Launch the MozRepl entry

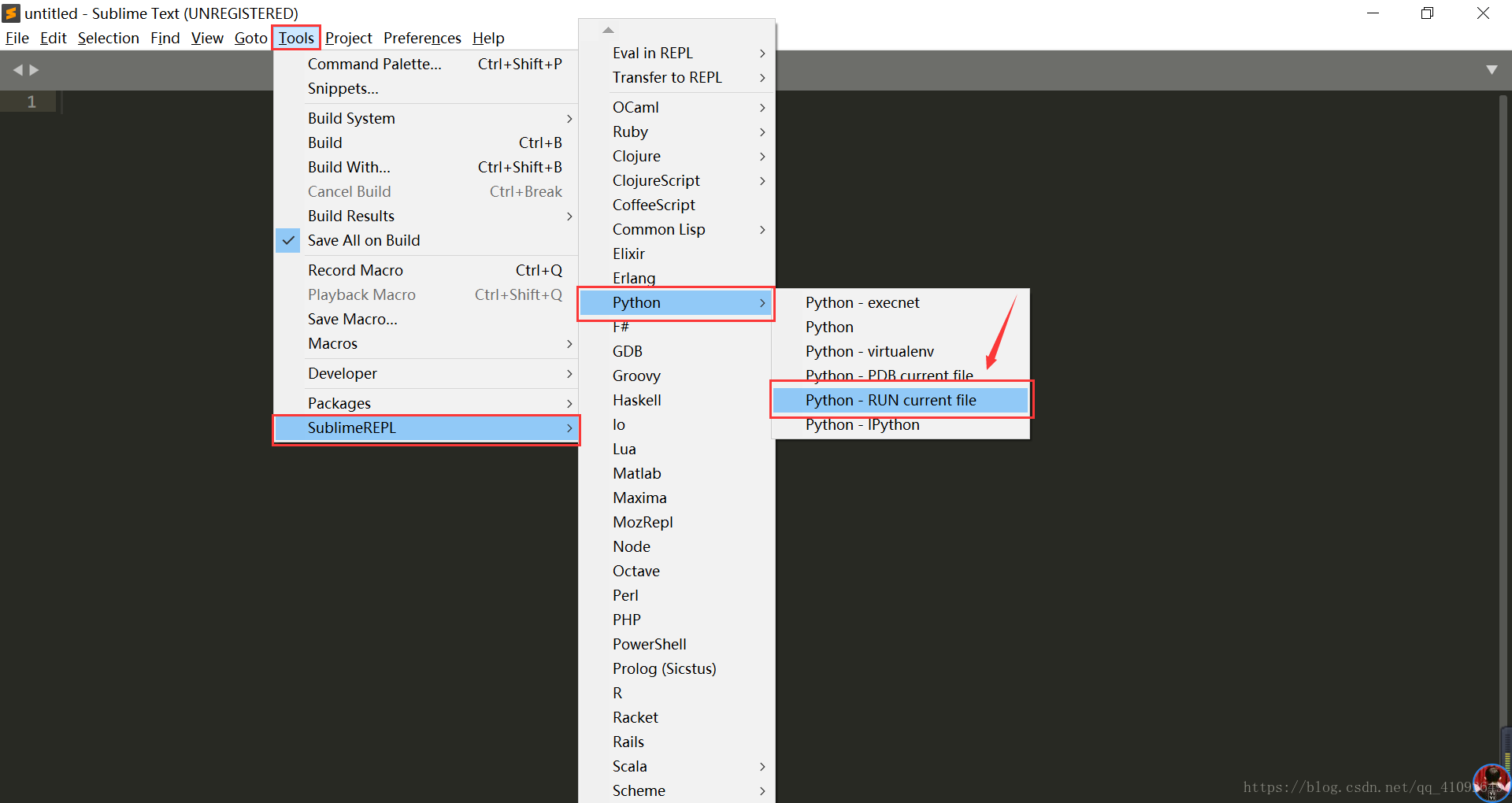coord(676,522)
